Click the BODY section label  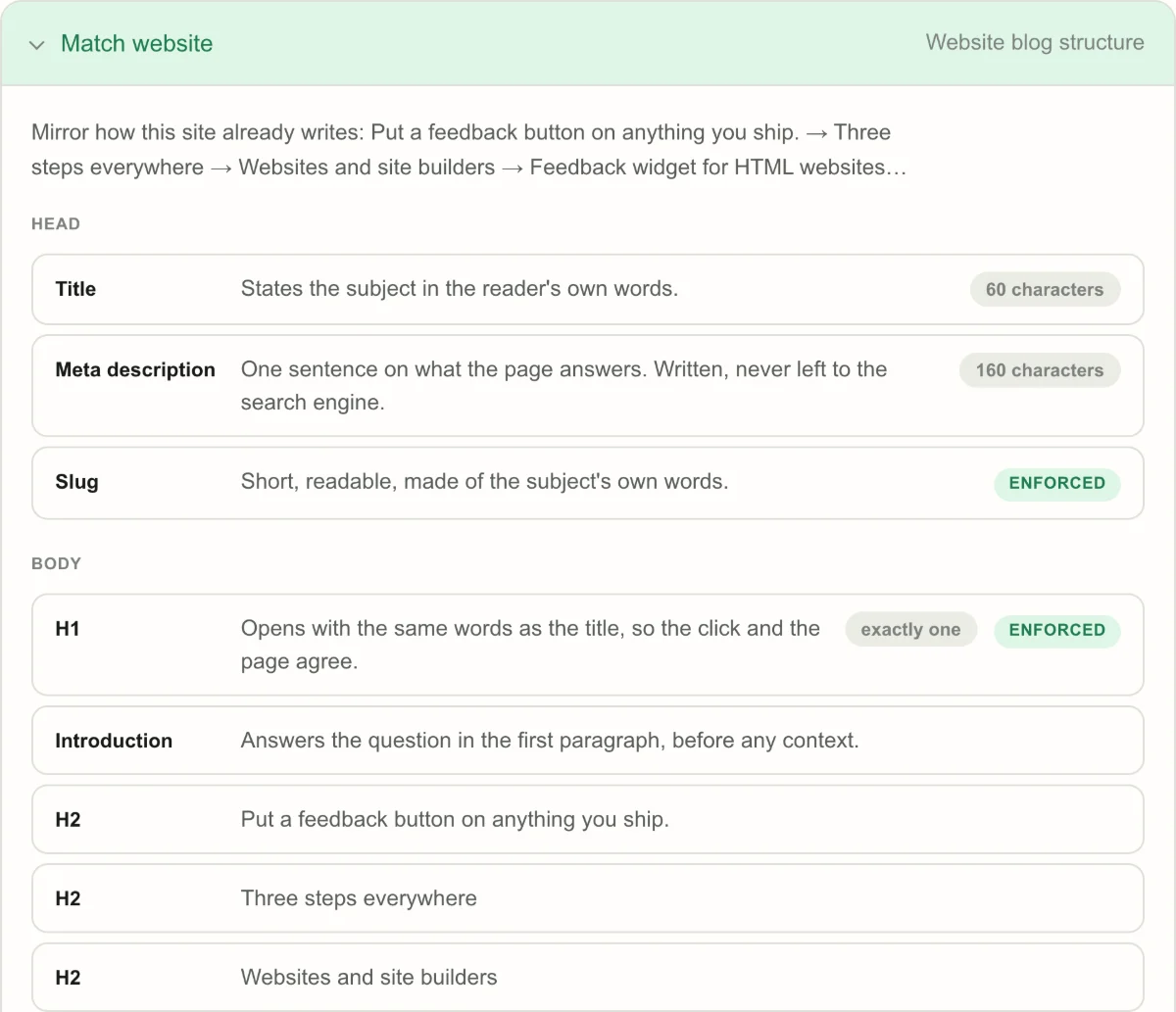pyautogui.click(x=56, y=563)
